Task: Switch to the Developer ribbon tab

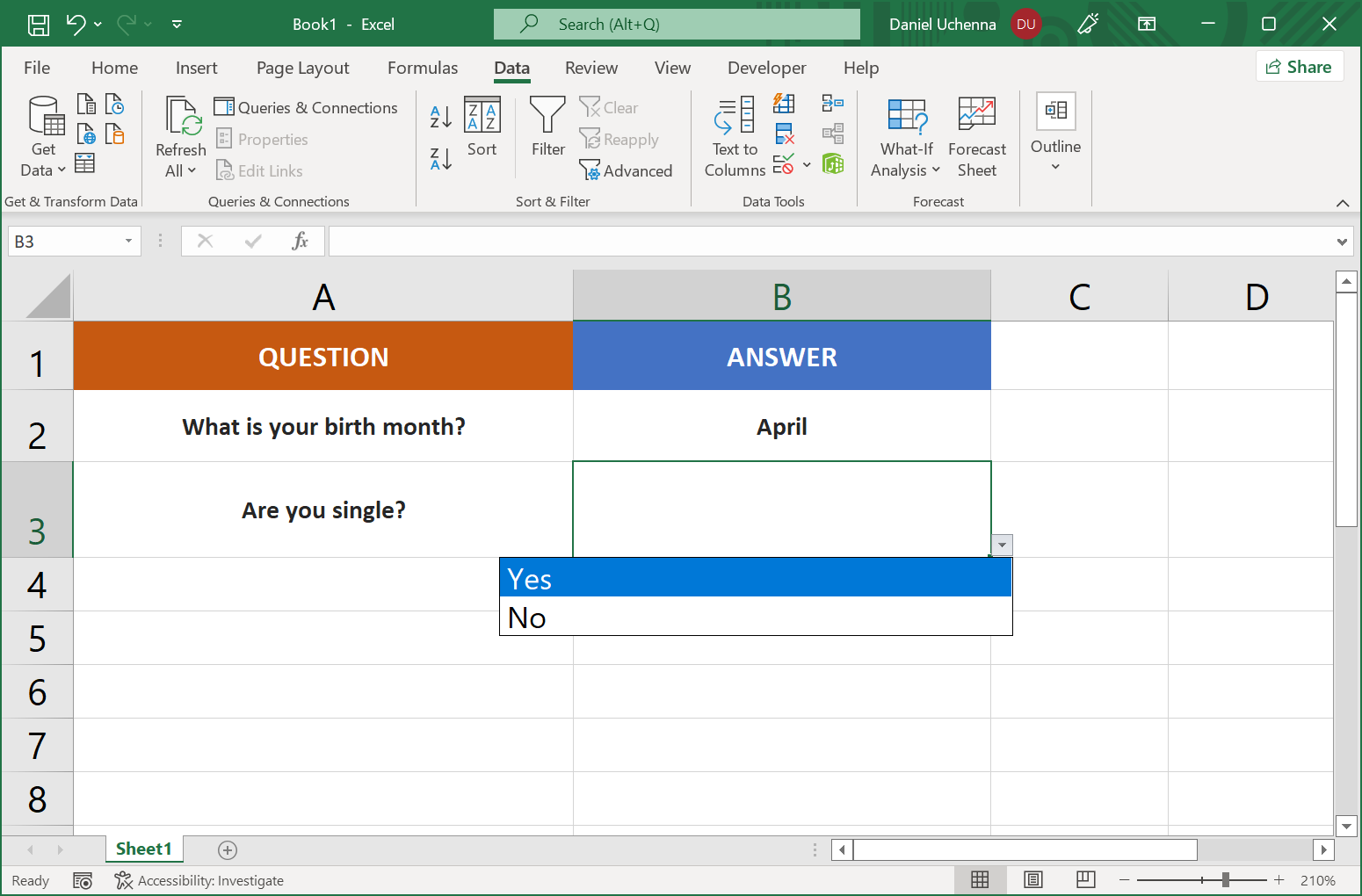Action: click(766, 68)
